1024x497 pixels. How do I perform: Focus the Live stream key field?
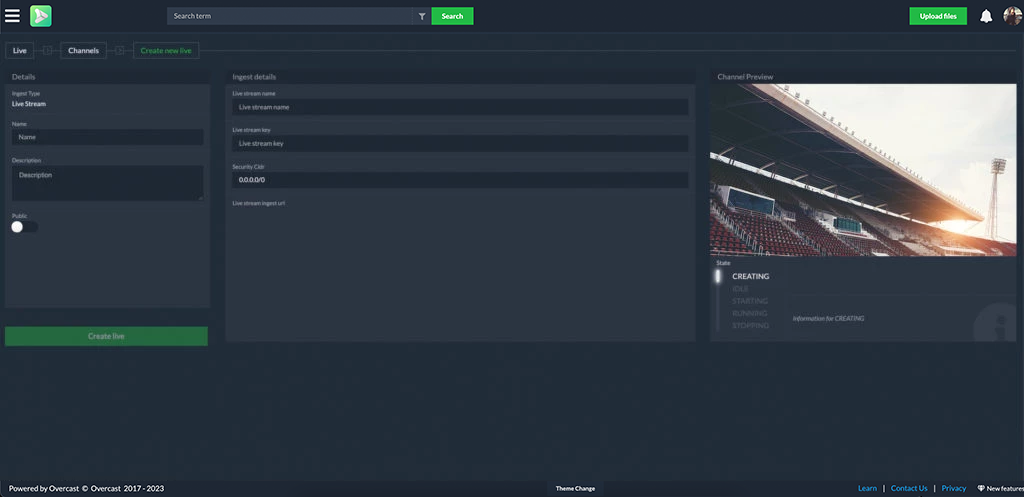(x=460, y=143)
